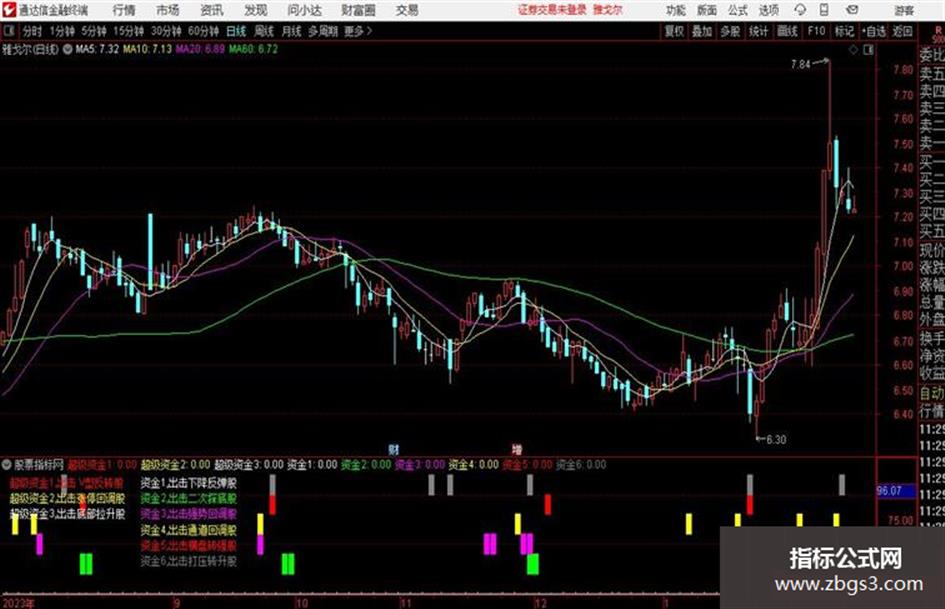Open the 功能 menu
Image resolution: width=945 pixels, height=609 pixels.
676,10
